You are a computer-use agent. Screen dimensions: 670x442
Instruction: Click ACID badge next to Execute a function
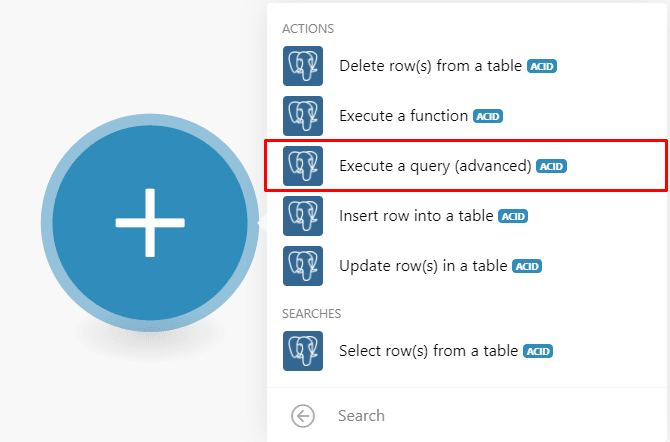(487, 117)
